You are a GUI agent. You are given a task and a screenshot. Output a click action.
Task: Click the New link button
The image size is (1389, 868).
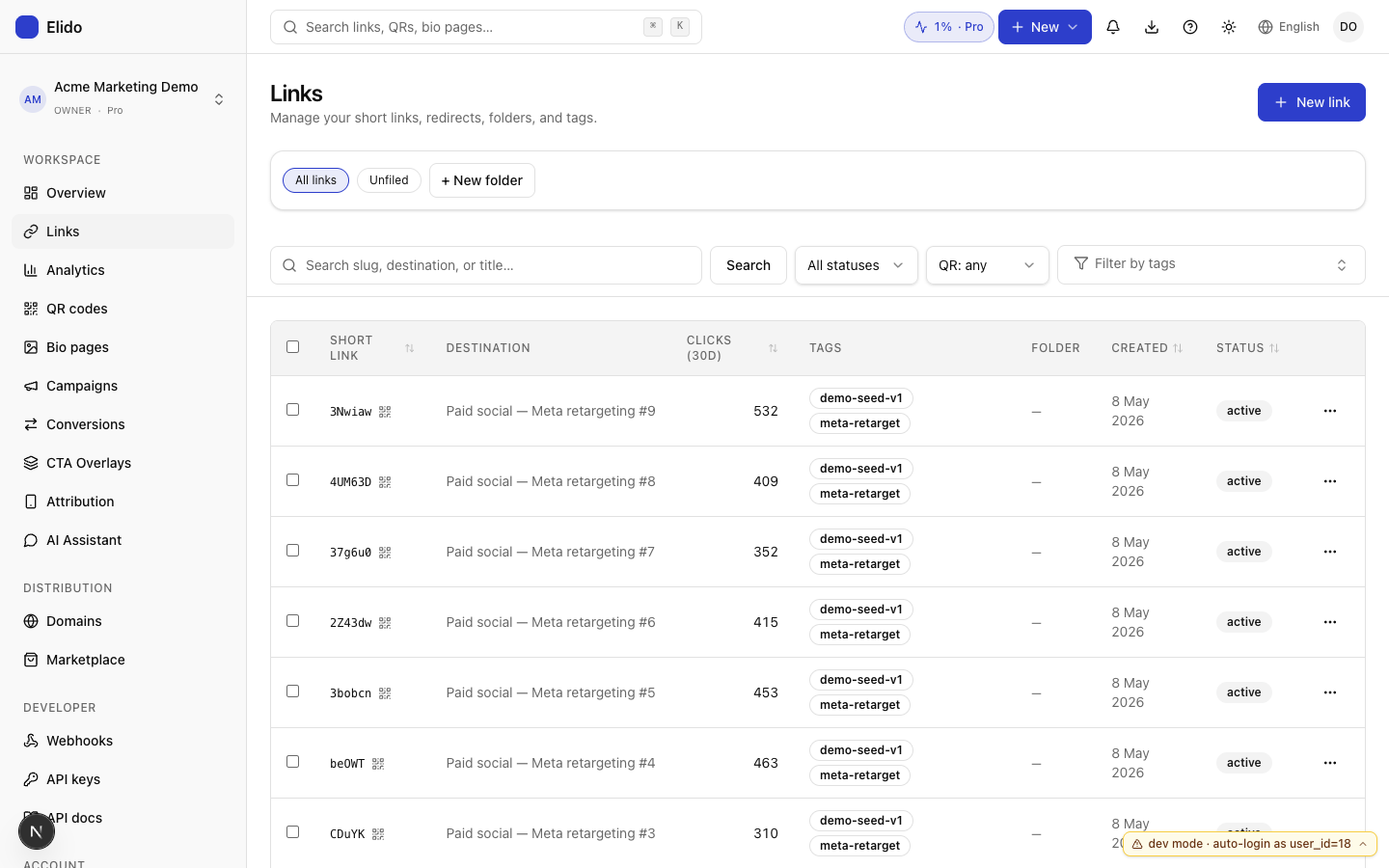(1311, 102)
